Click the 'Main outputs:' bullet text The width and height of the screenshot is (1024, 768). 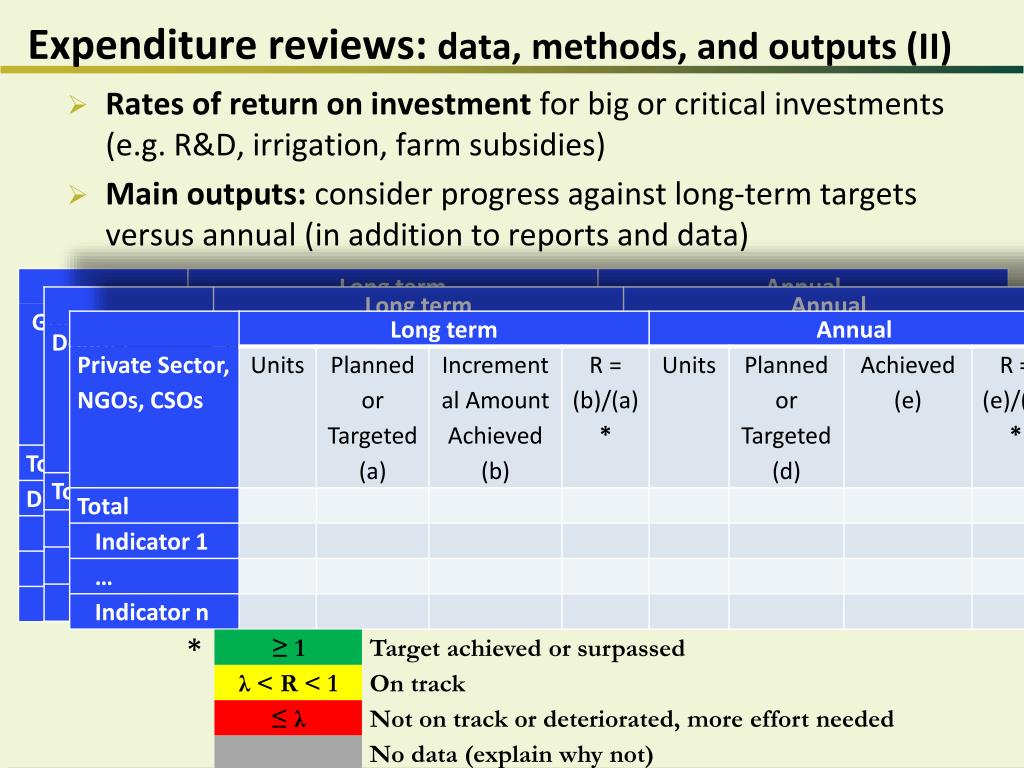[206, 195]
